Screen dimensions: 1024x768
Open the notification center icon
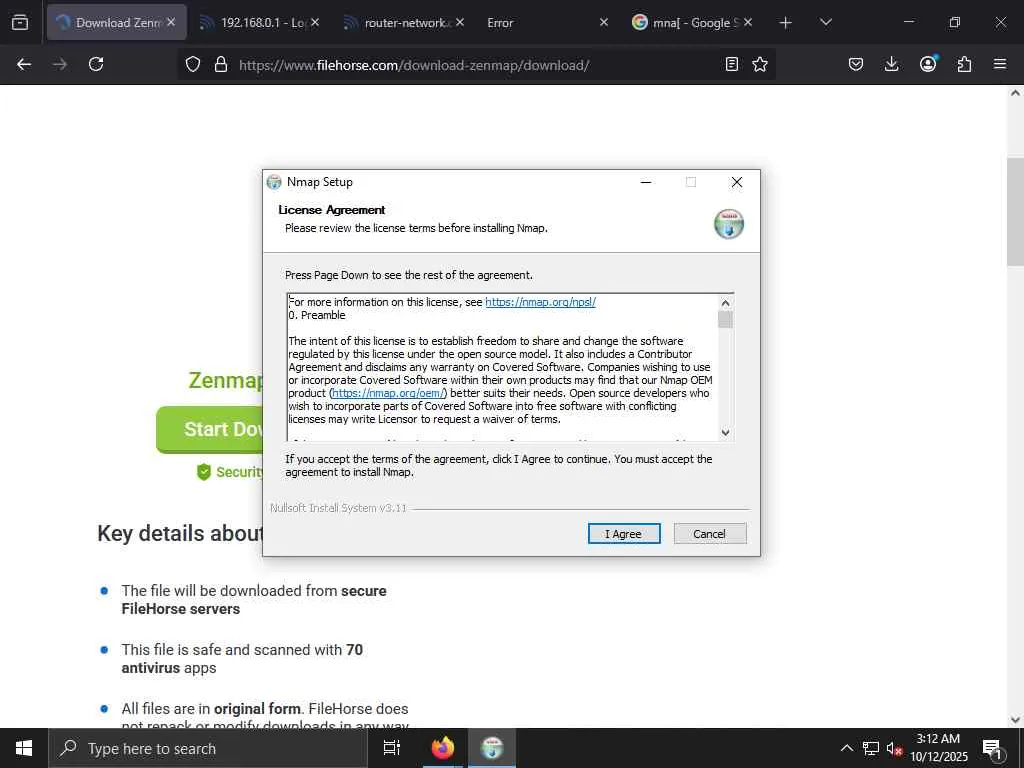click(993, 748)
